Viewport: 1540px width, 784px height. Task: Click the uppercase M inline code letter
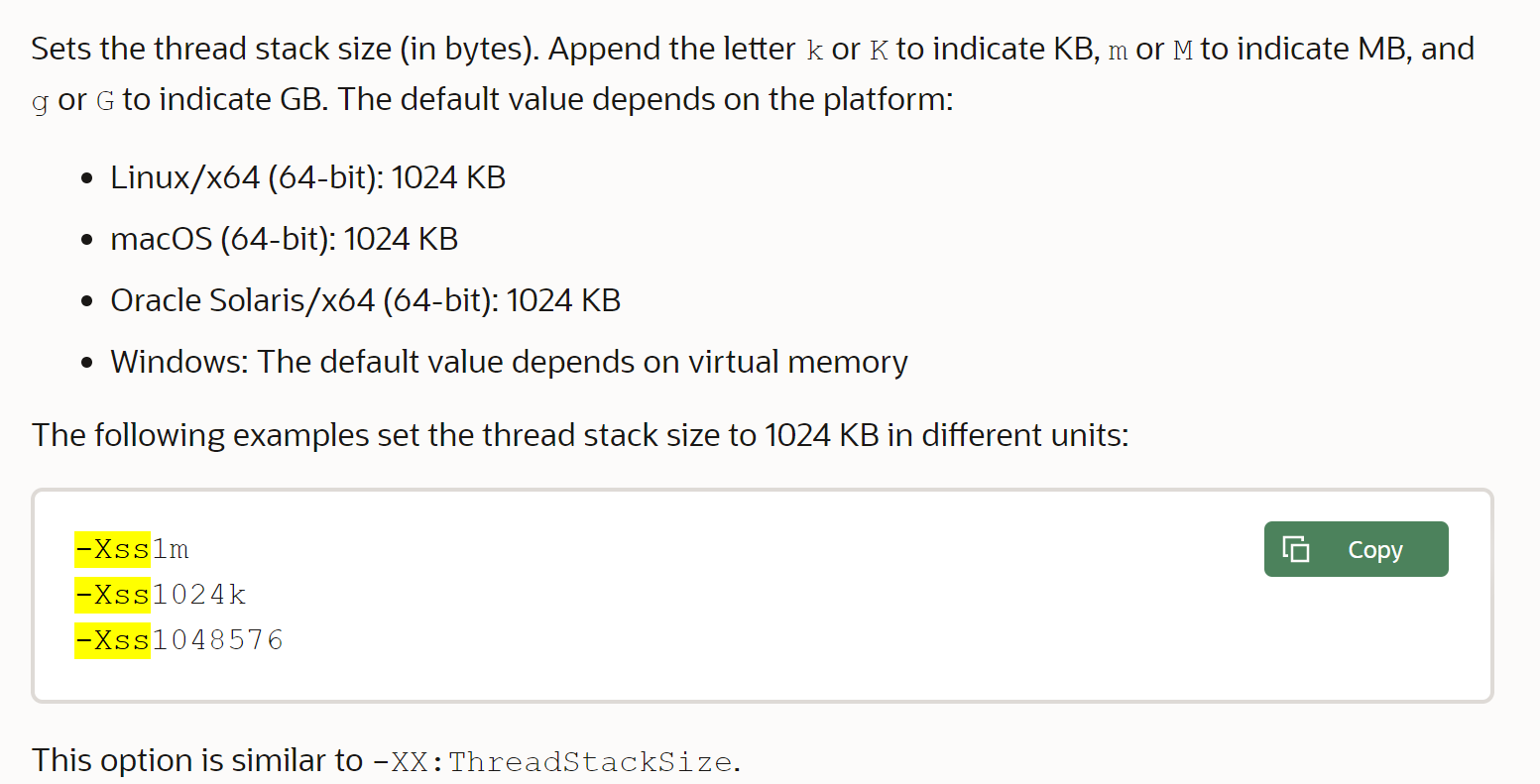[1183, 51]
